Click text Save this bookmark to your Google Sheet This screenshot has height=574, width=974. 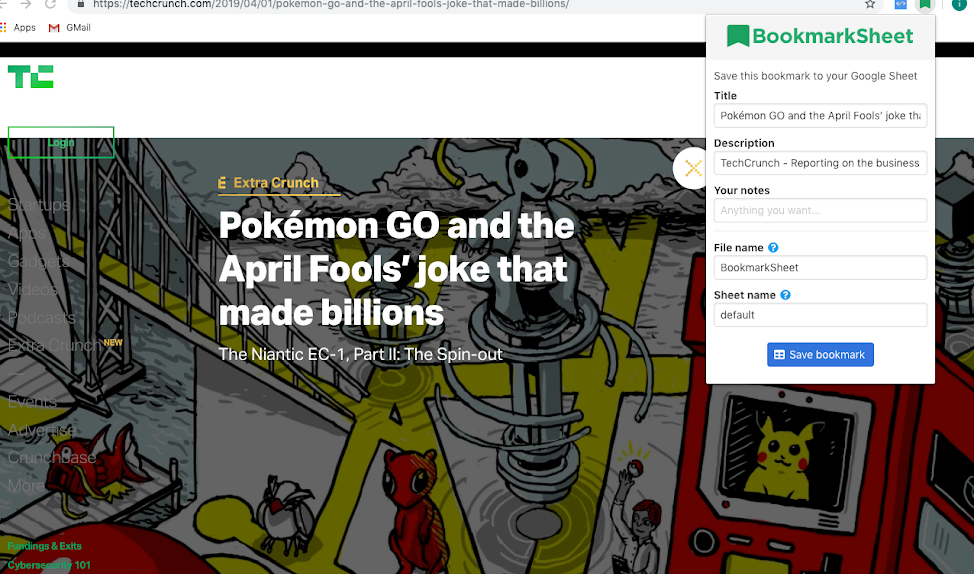click(x=815, y=76)
